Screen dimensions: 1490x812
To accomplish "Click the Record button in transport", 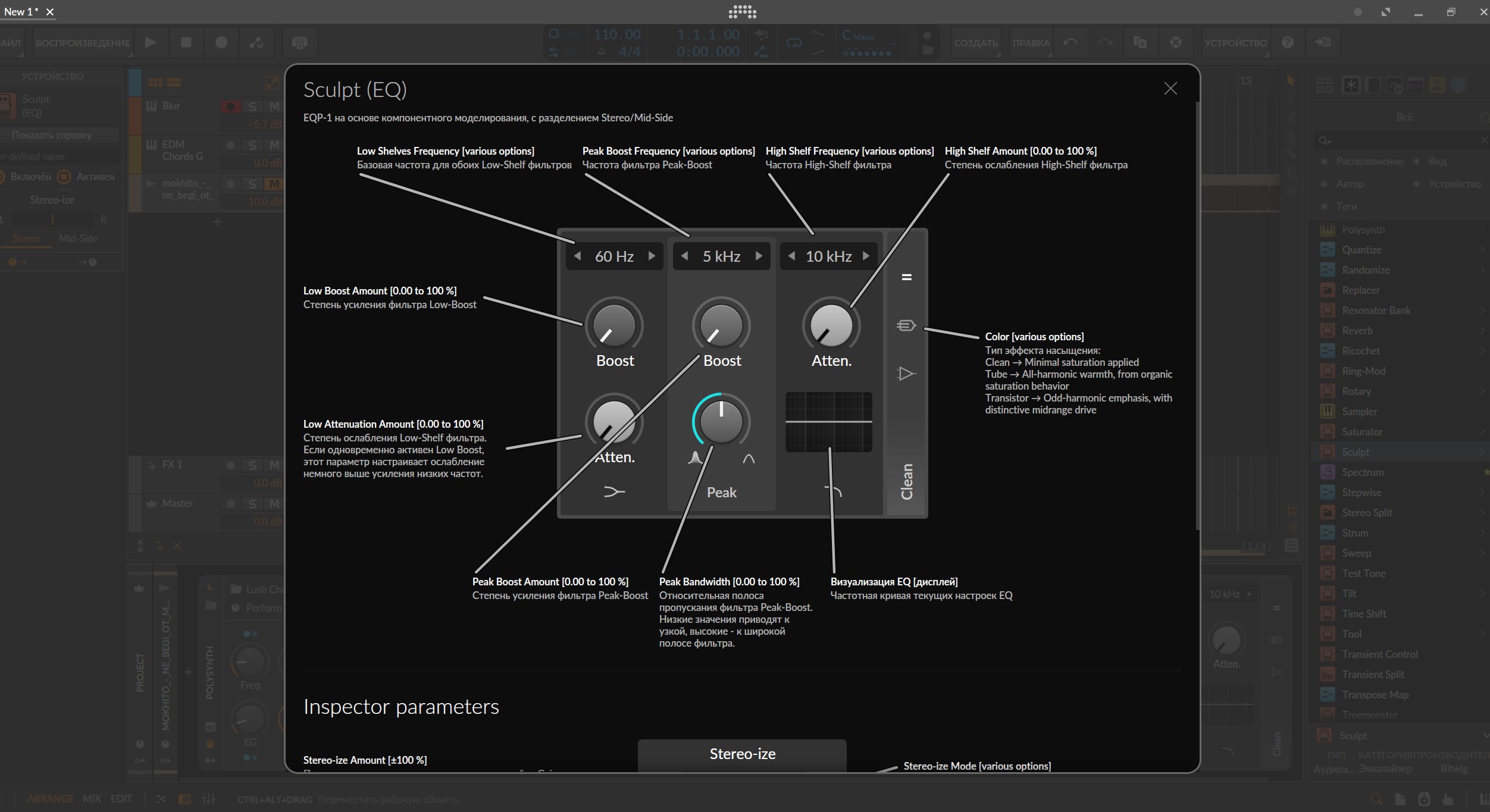I will tap(221, 42).
